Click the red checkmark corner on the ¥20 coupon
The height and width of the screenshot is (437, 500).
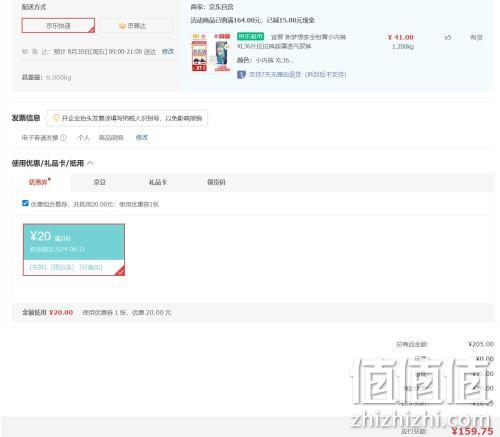[120, 271]
